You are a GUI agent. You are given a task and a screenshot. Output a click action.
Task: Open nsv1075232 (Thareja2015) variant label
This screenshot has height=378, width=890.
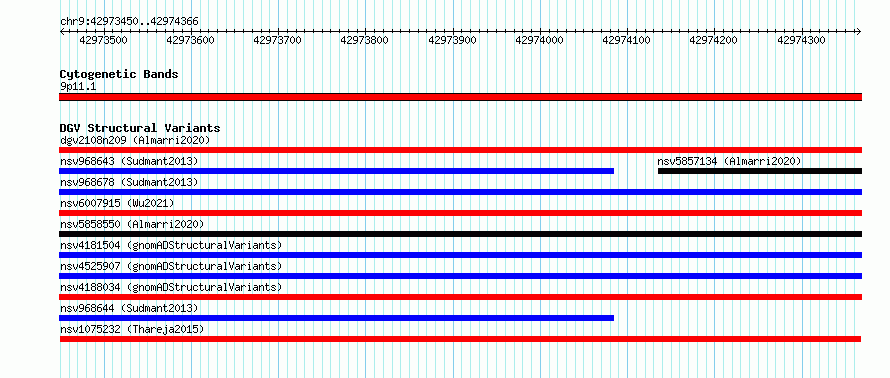[x=132, y=329]
